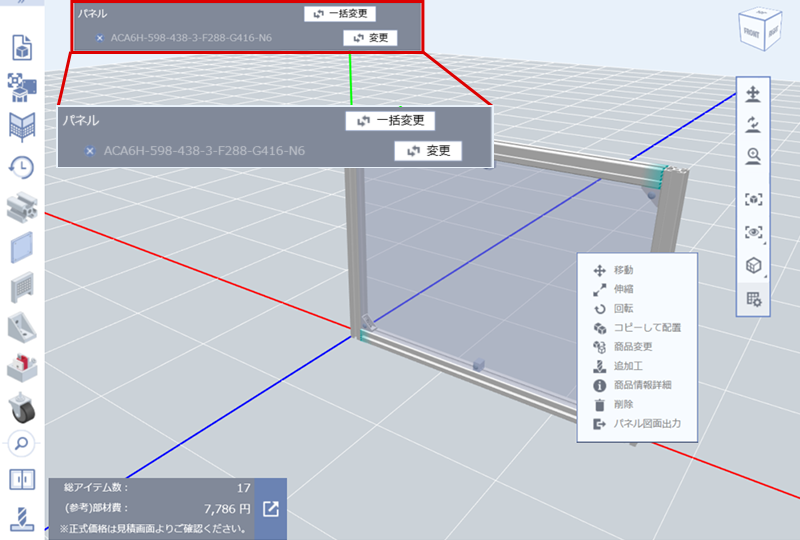Image resolution: width=800 pixels, height=540 pixels.
Task: Open the history clock icon in sidebar
Action: [x=22, y=167]
